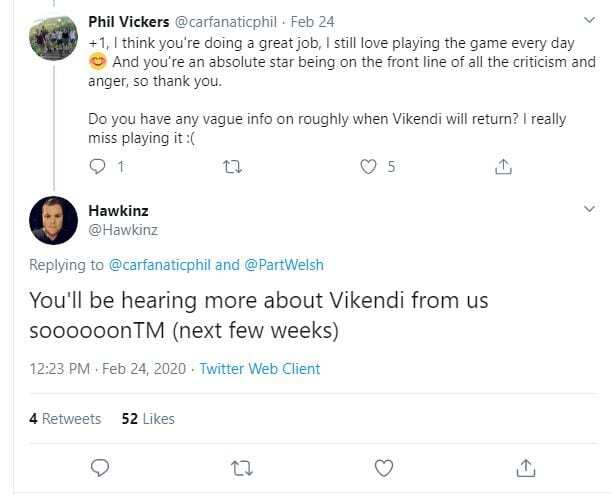Reply to Hawkinz's tweet

(98, 467)
